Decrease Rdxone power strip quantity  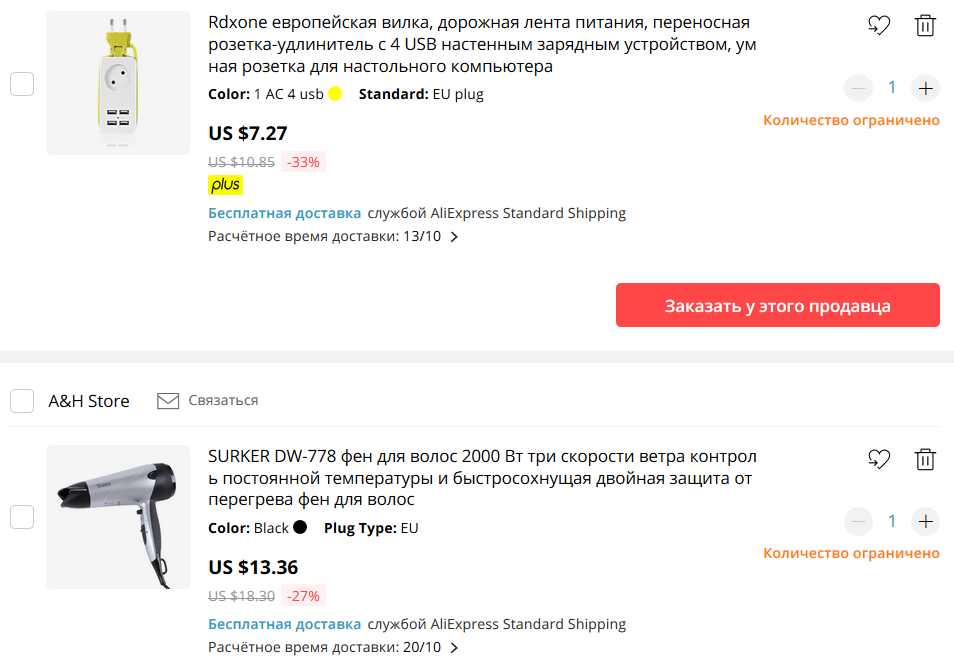(x=858, y=88)
